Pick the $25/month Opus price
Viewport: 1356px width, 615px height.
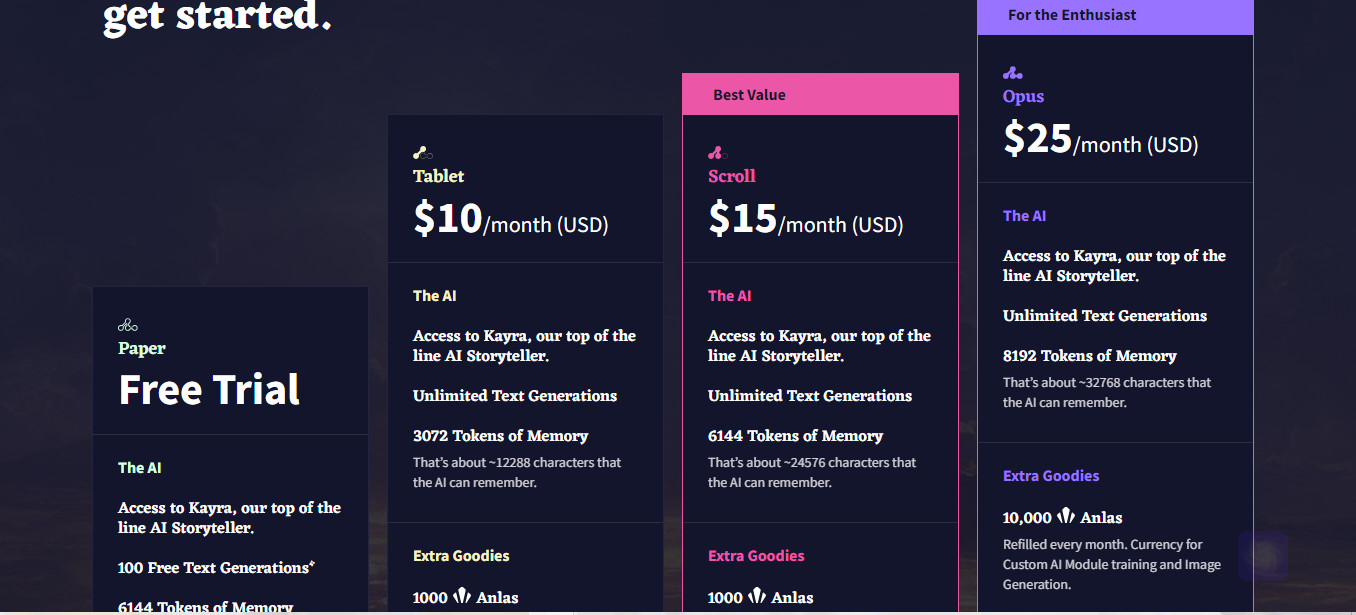click(1101, 139)
